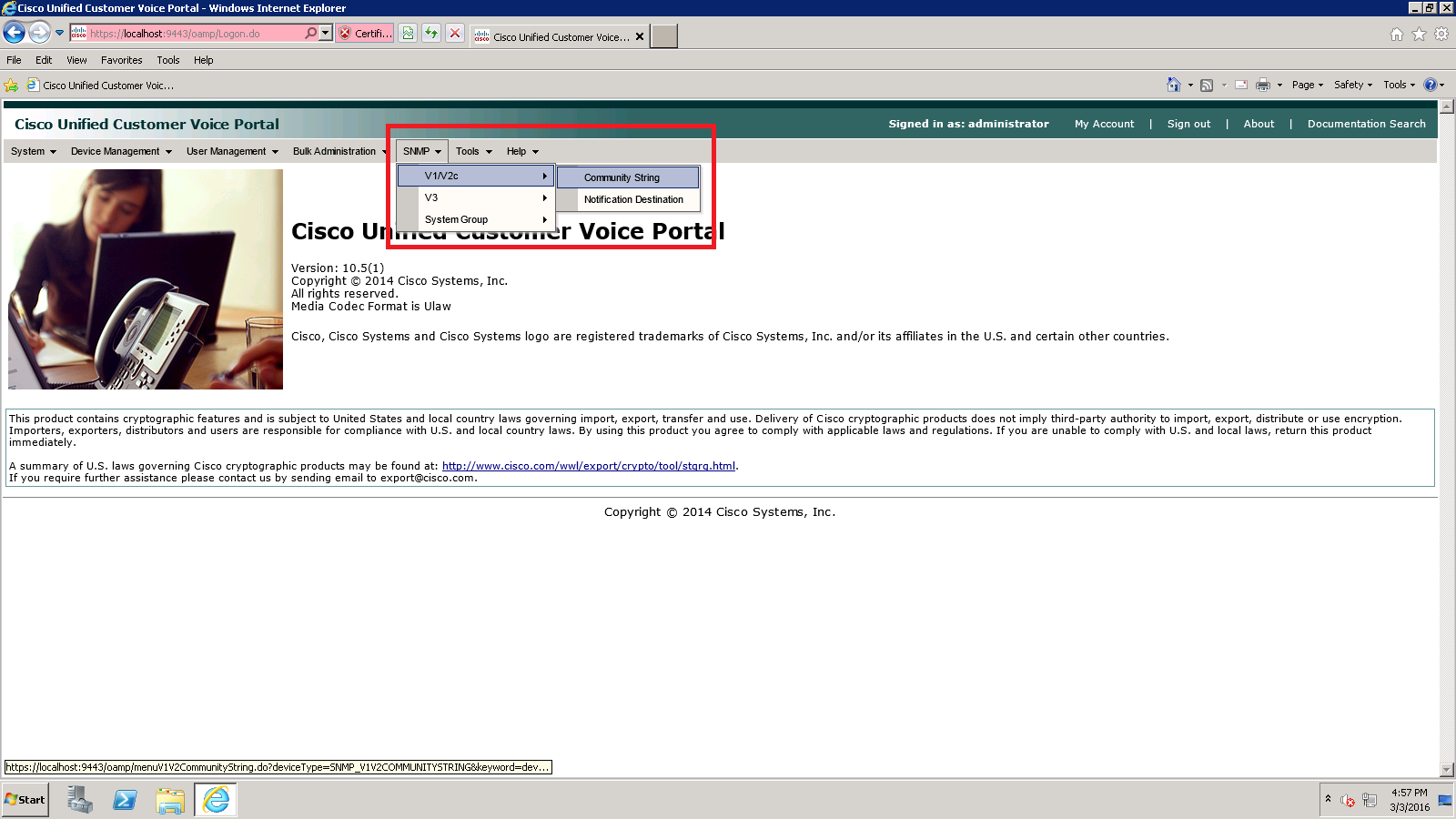Open Server Manager from taskbar
Image resolution: width=1456 pixels, height=819 pixels.
point(80,800)
